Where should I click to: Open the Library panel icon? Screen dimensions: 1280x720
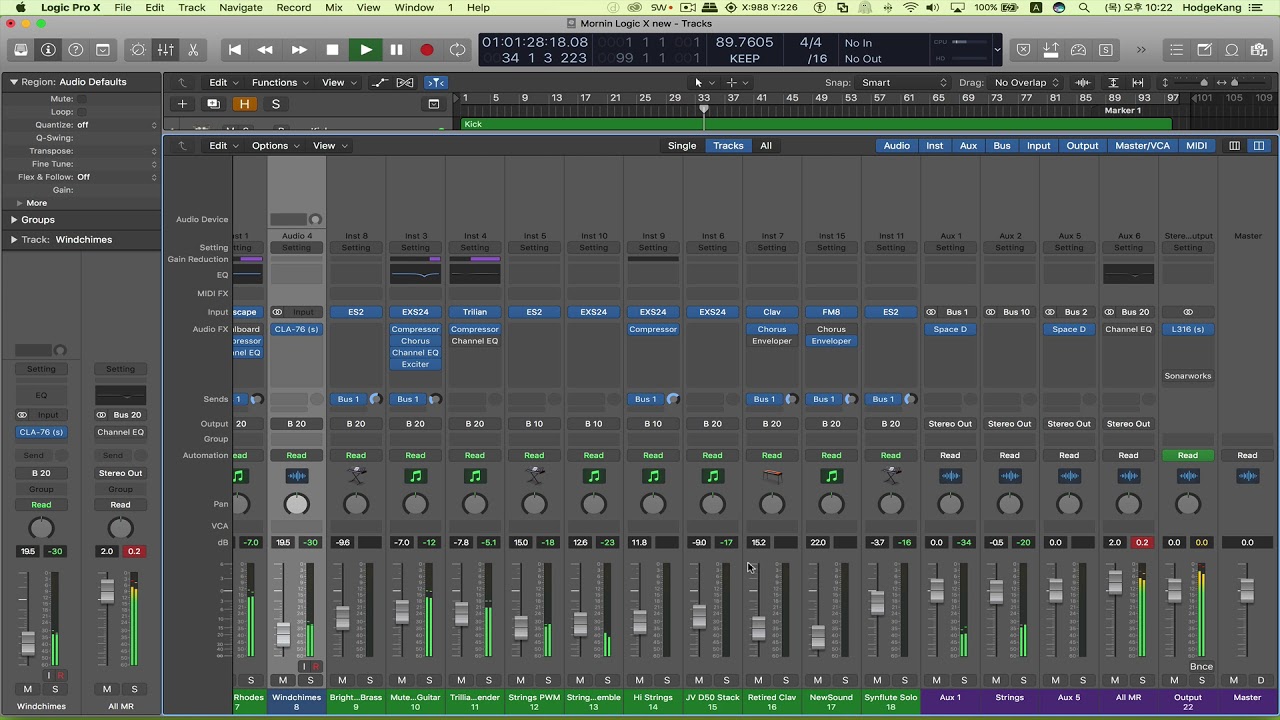click(x=21, y=50)
